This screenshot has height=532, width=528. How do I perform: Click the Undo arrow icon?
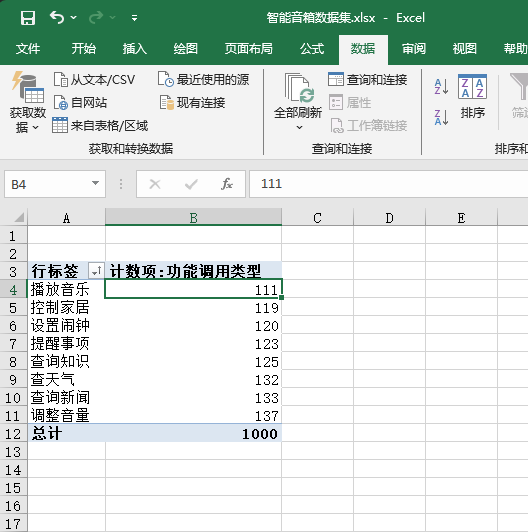point(57,17)
